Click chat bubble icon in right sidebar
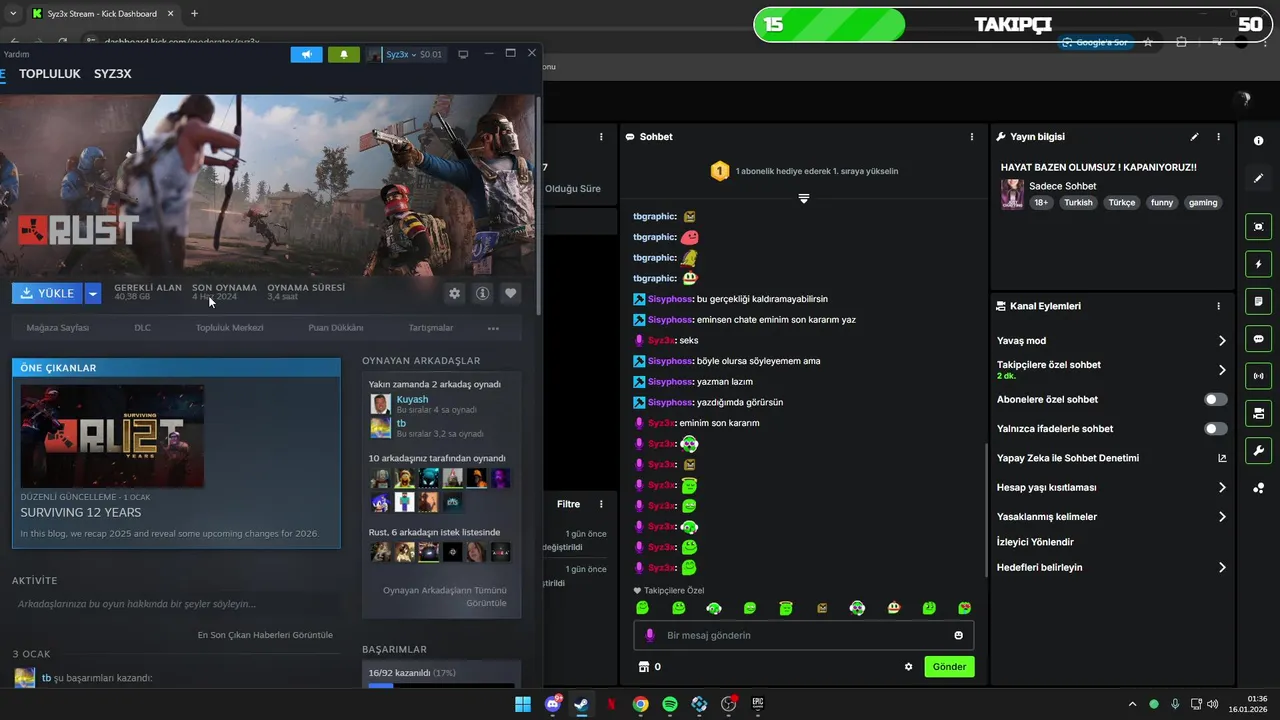The width and height of the screenshot is (1280, 720). point(1259,339)
